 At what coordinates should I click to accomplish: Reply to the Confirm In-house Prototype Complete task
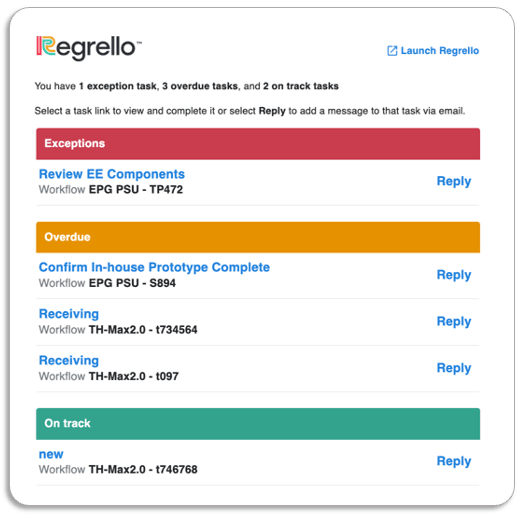pos(454,275)
